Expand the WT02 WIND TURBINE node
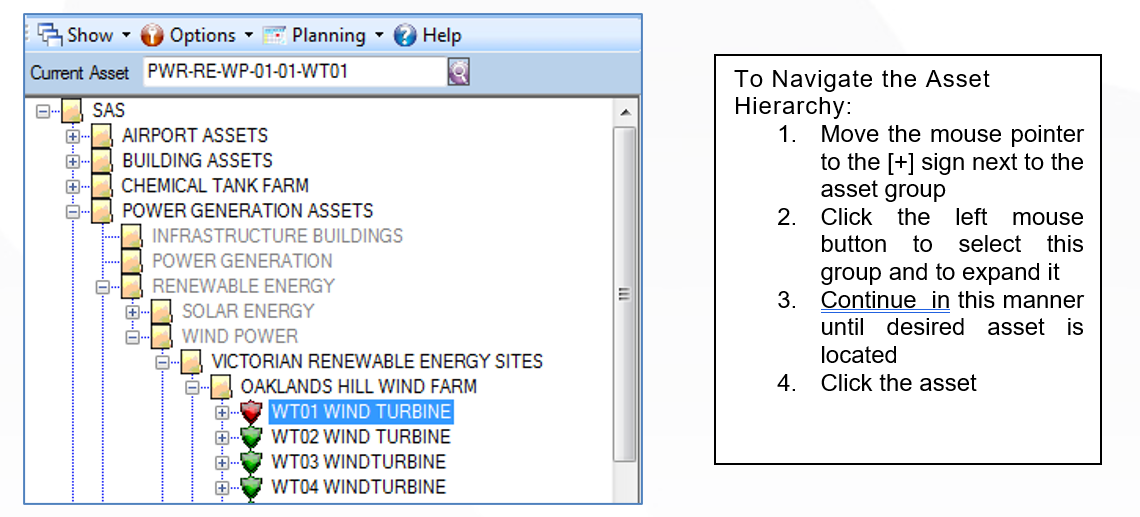1140x517 pixels. [222, 438]
